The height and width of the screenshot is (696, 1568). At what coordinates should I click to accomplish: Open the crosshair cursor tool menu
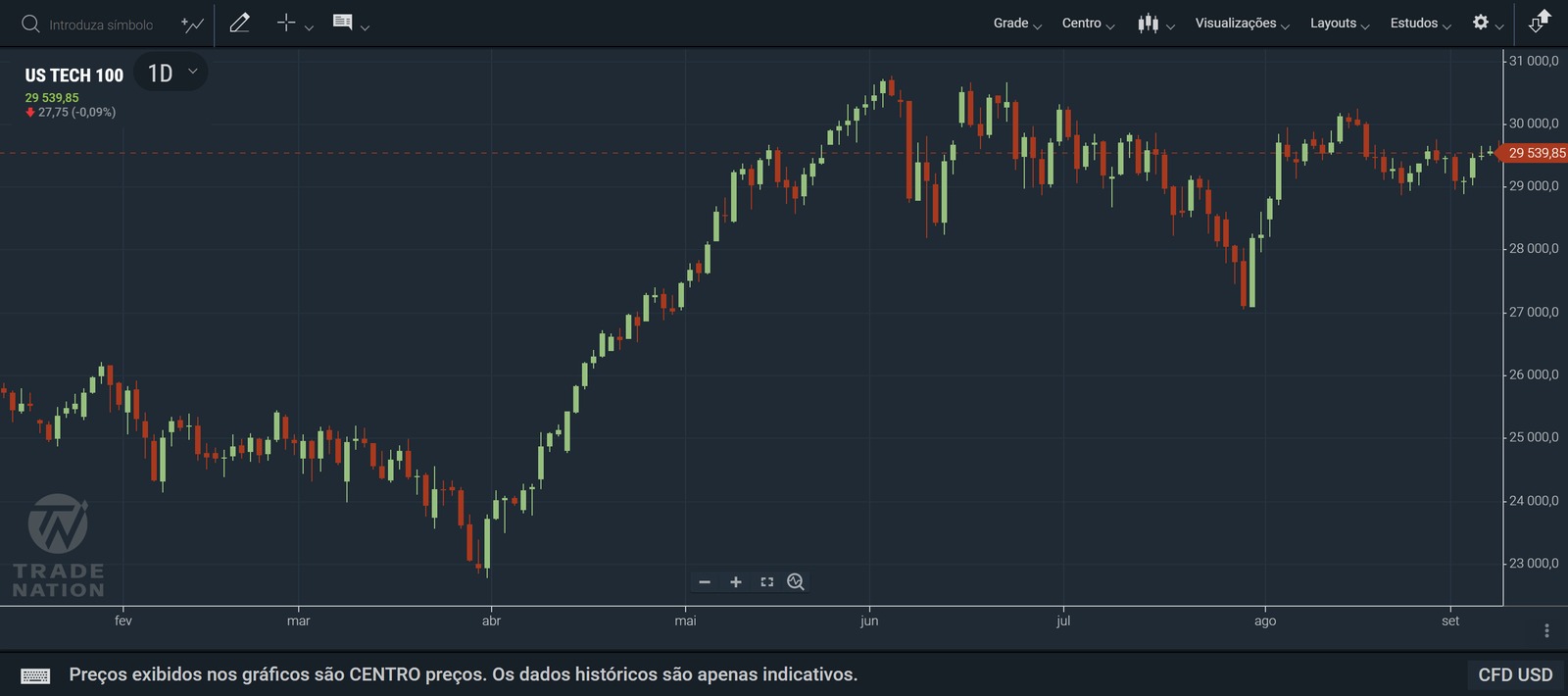point(294,24)
